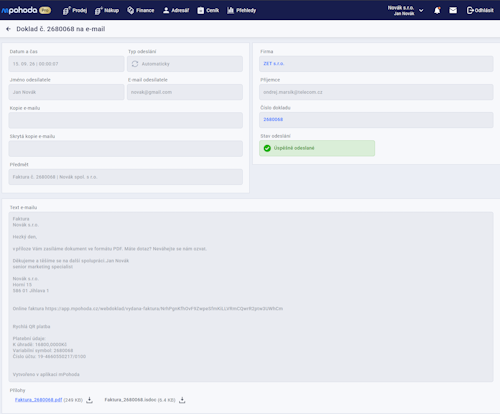Click the Automaticky sync icon
The height and width of the screenshot is (414, 500).
pyautogui.click(x=135, y=64)
